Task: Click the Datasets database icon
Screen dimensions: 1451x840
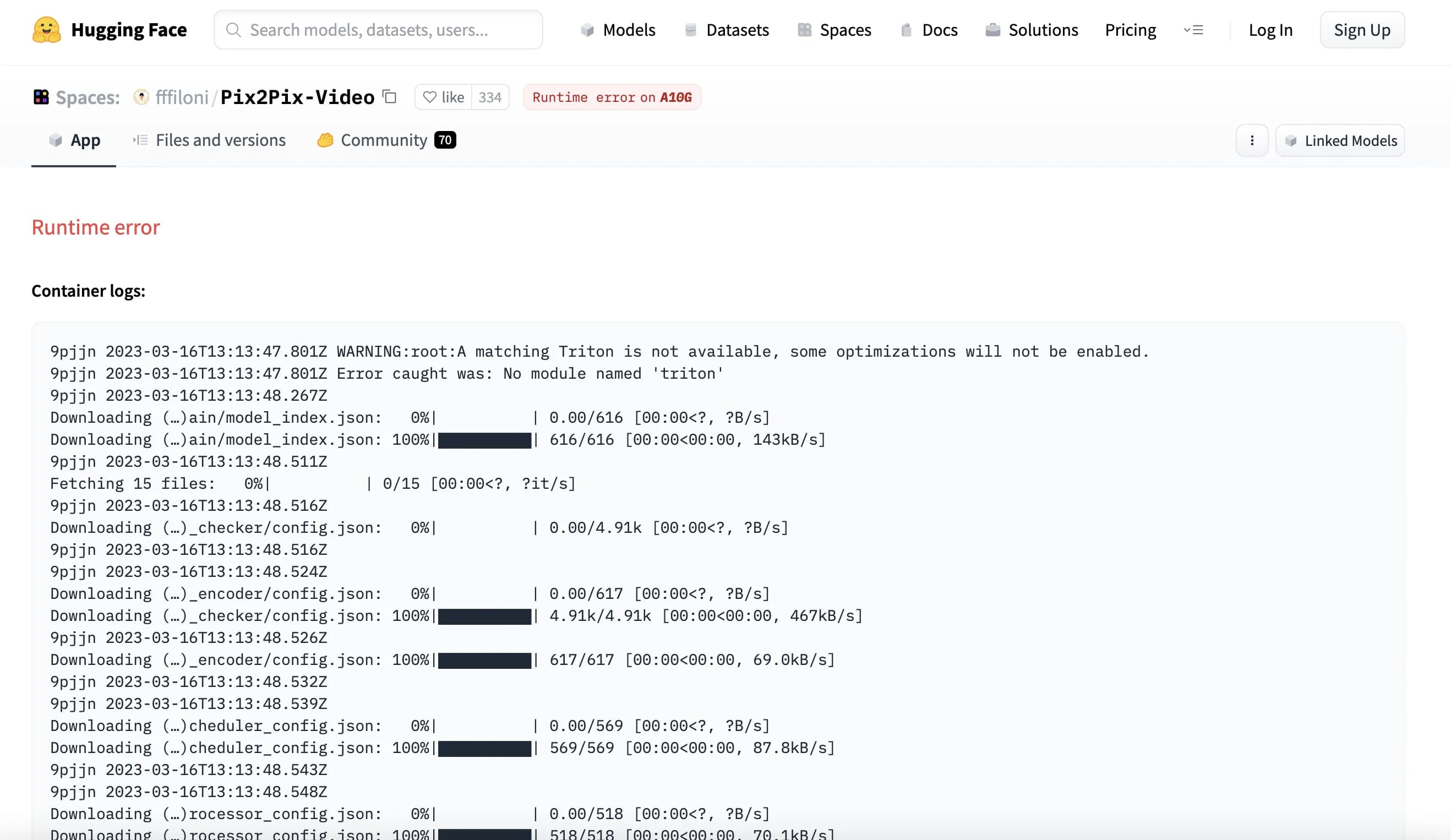Action: point(690,29)
